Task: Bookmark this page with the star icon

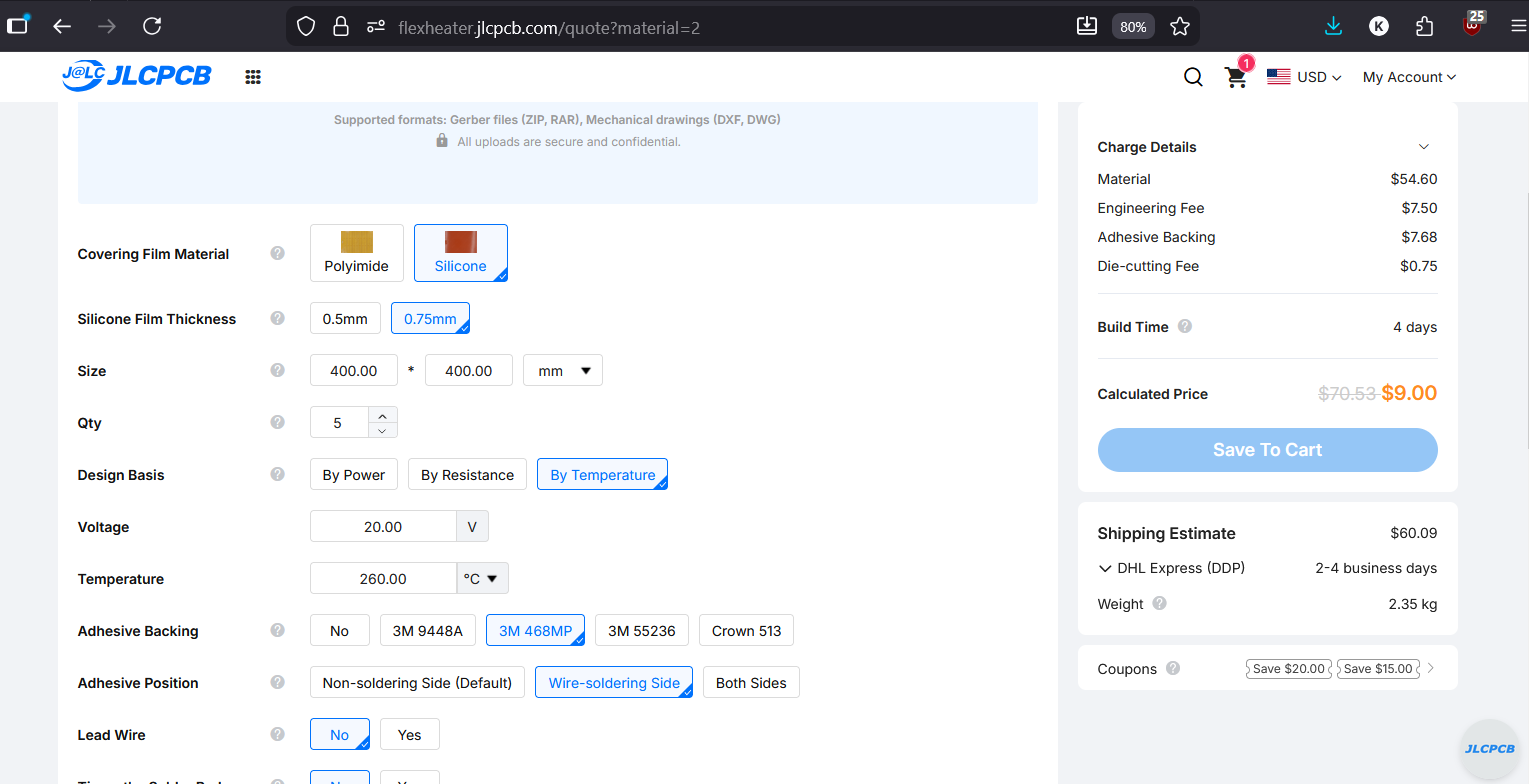Action: coord(1180,27)
